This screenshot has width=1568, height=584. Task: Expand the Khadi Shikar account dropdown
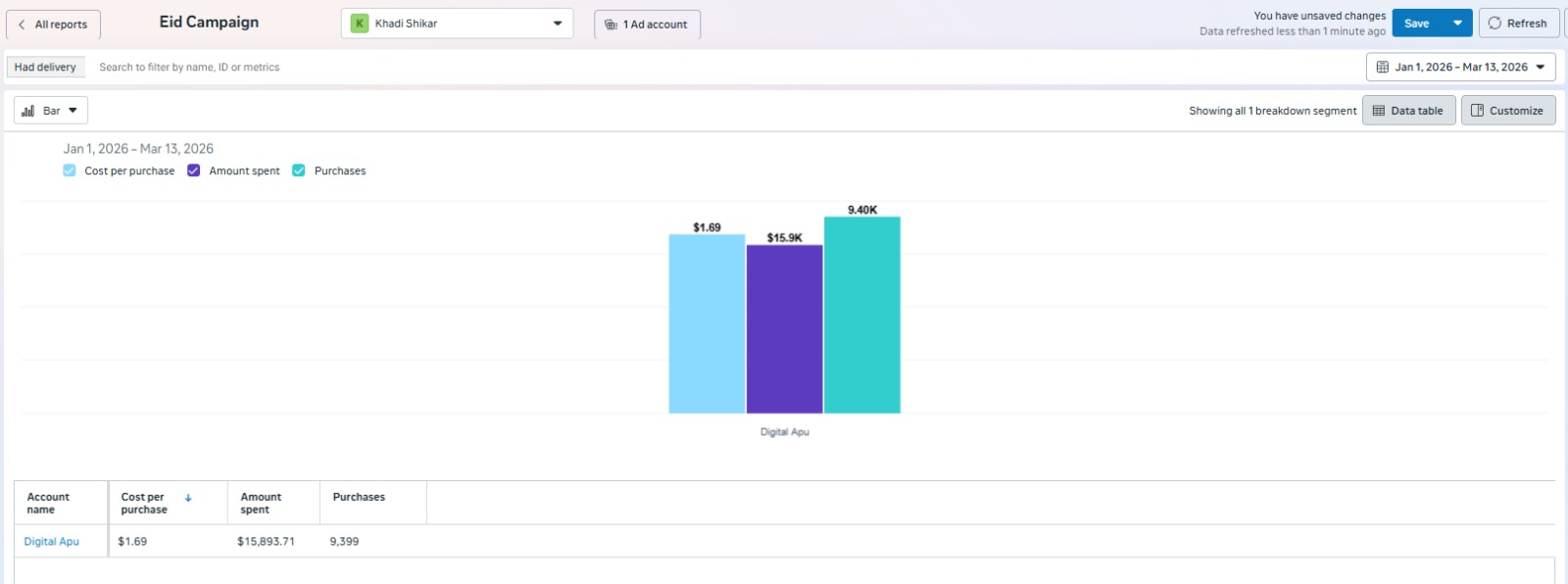[x=558, y=24]
